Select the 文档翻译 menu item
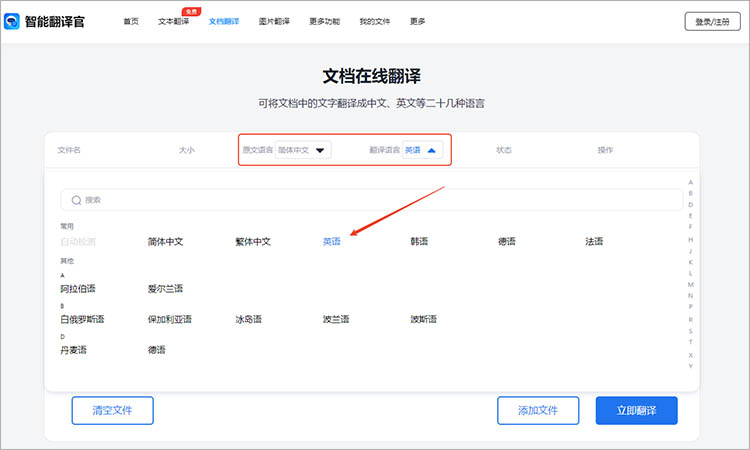The width and height of the screenshot is (750, 450). (224, 21)
